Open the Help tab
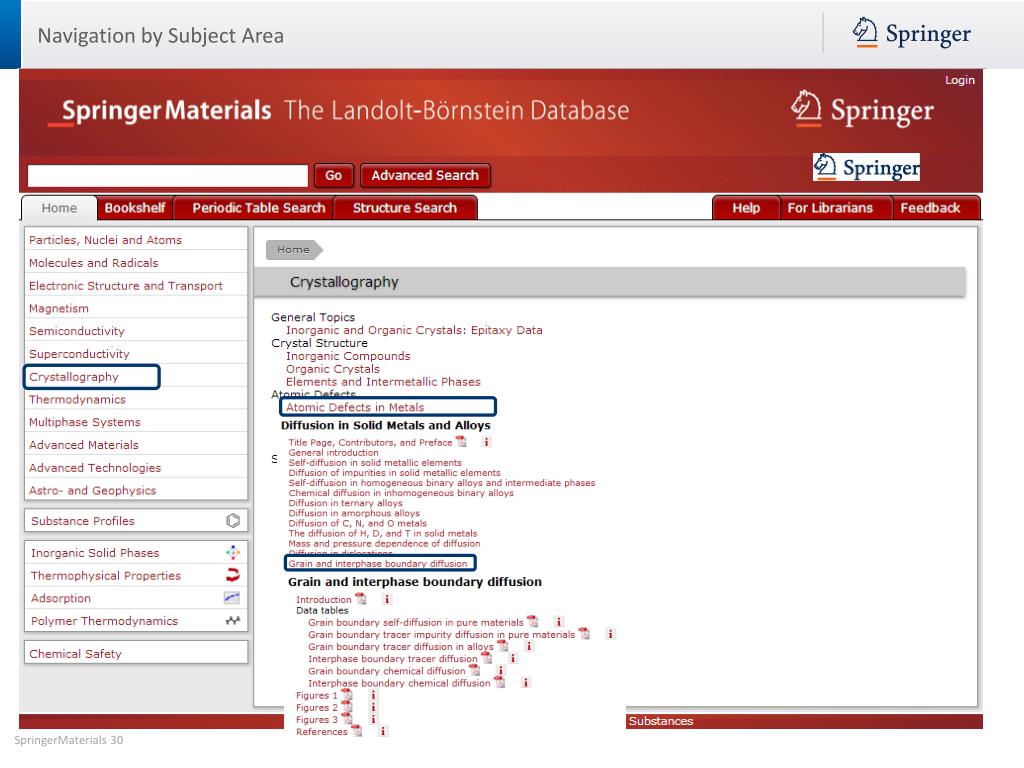The height and width of the screenshot is (768, 1024). (746, 208)
